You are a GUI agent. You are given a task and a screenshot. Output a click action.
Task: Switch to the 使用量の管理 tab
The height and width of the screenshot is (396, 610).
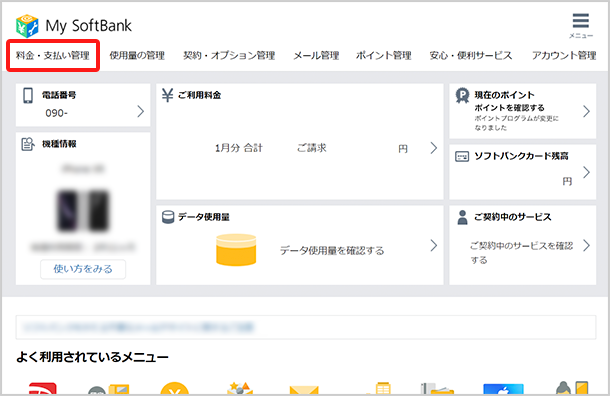(x=137, y=56)
